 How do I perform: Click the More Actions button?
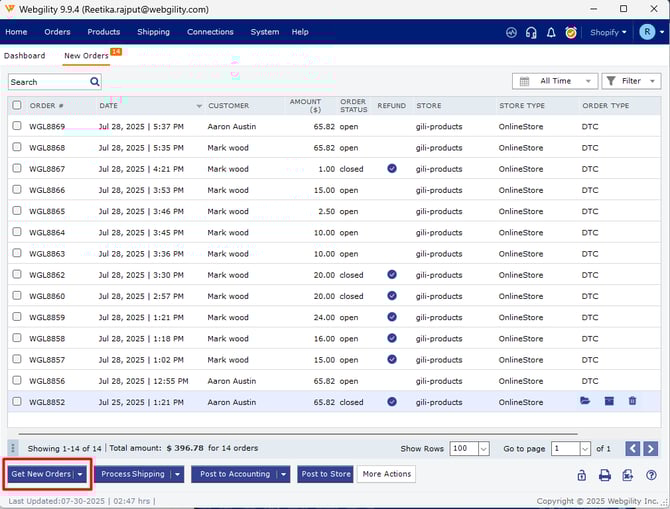click(386, 474)
